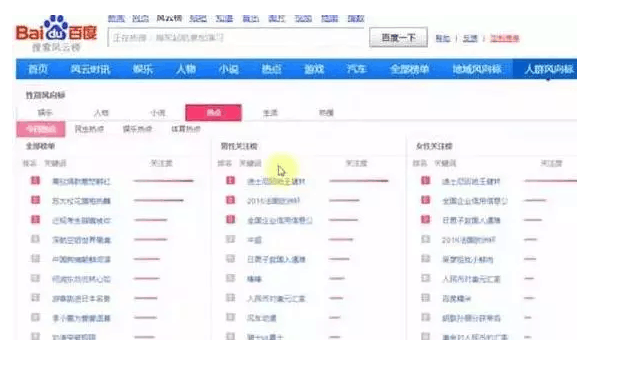Select the 生活 category tab under 性别风向标
This screenshot has height=384, width=624.
pyautogui.click(x=270, y=113)
